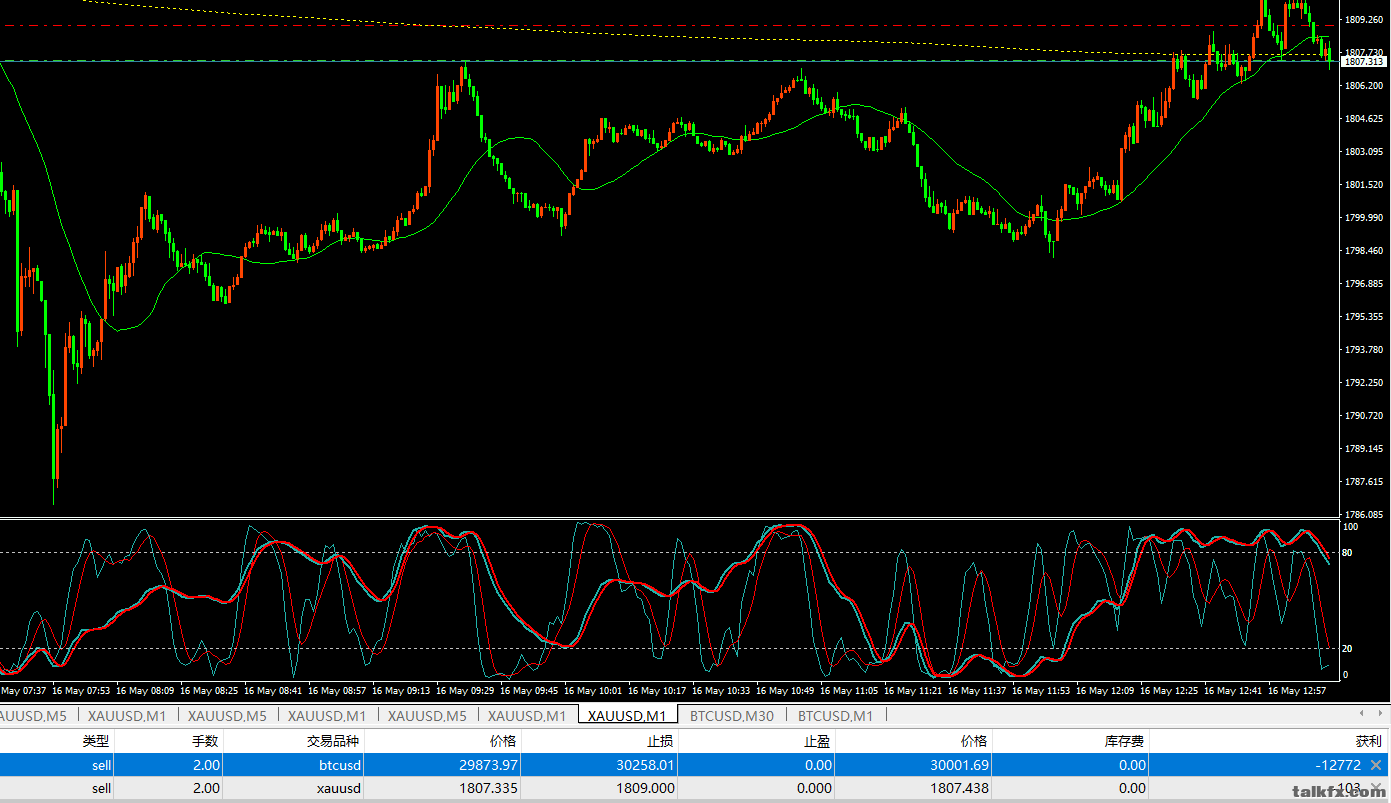Click the indicator level 80 label
The image size is (1391, 803).
click(1348, 552)
